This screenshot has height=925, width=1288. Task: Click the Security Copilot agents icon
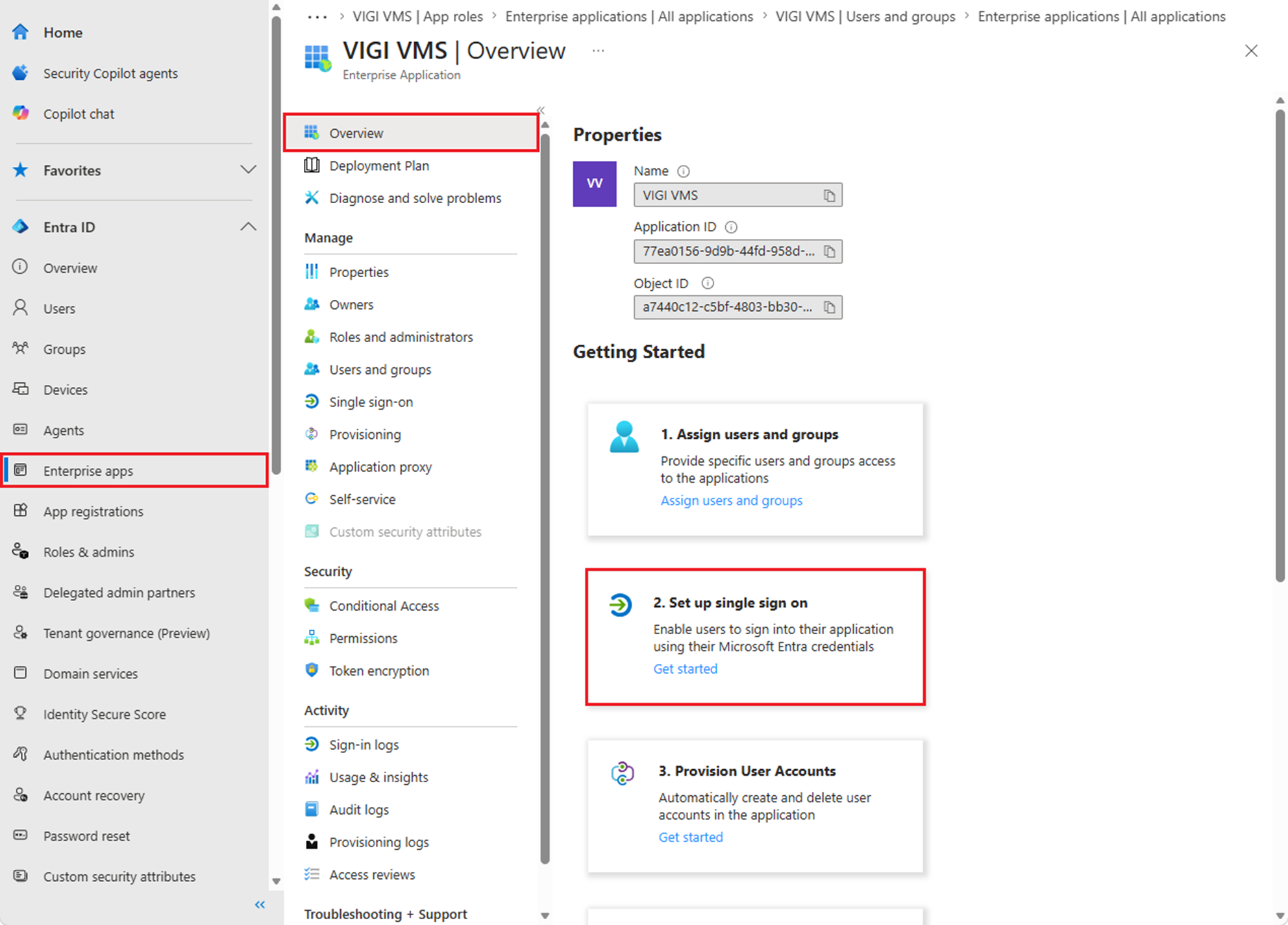click(21, 73)
